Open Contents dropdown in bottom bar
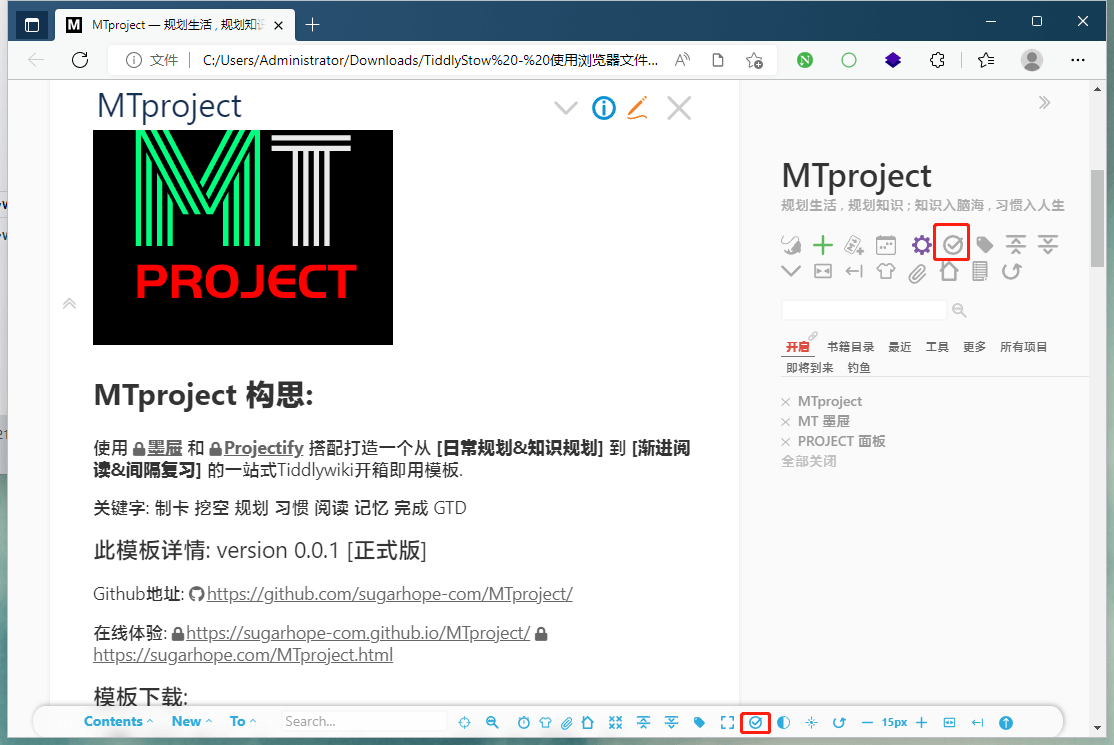1114x745 pixels. point(119,722)
